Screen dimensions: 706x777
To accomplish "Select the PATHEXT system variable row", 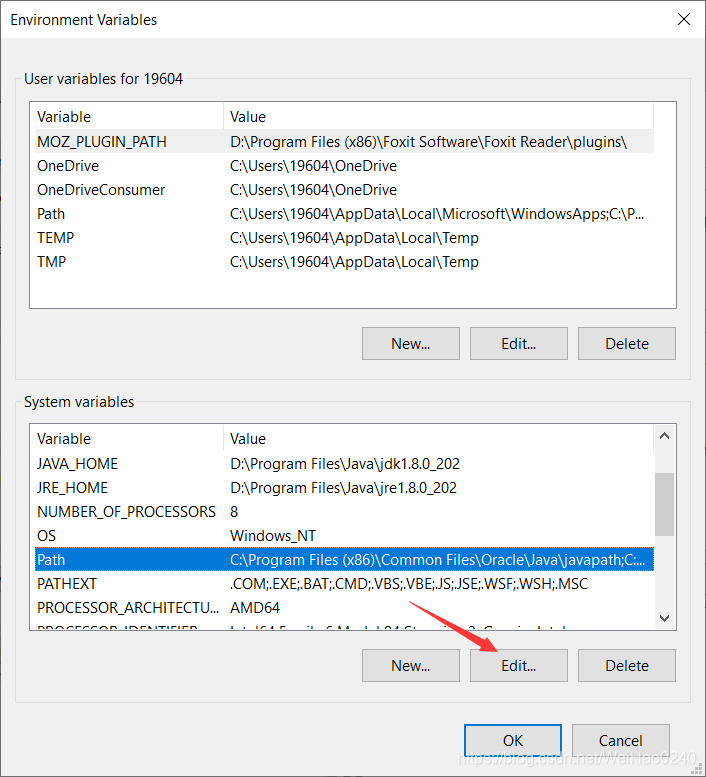I will [x=67, y=584].
